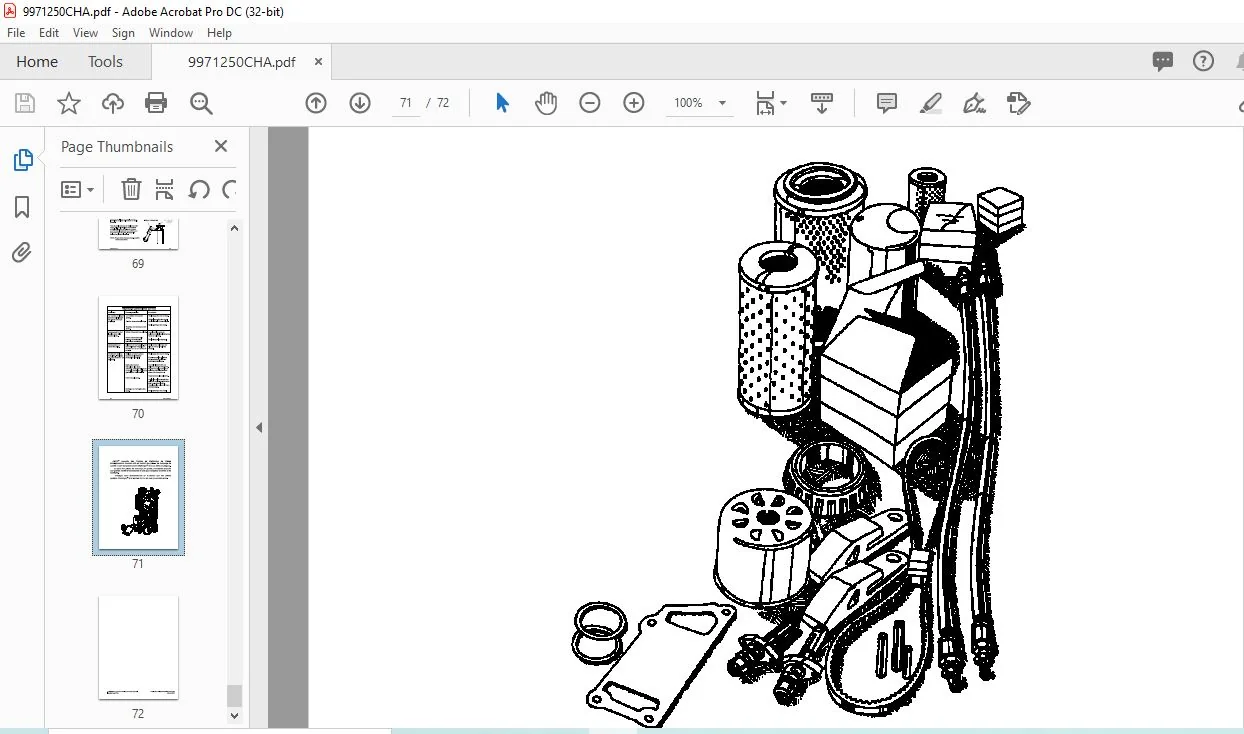Zoom in with plus icon
Screen dimensions: 1244x734
634,103
